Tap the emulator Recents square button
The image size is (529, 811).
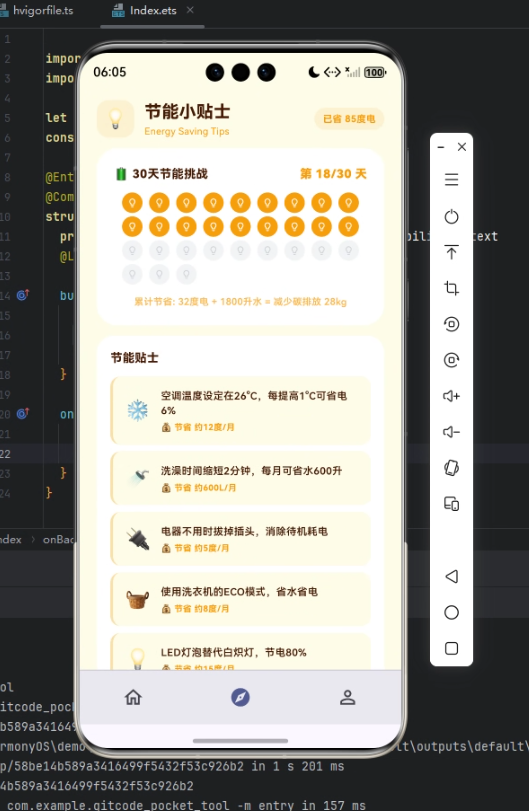(x=451, y=648)
